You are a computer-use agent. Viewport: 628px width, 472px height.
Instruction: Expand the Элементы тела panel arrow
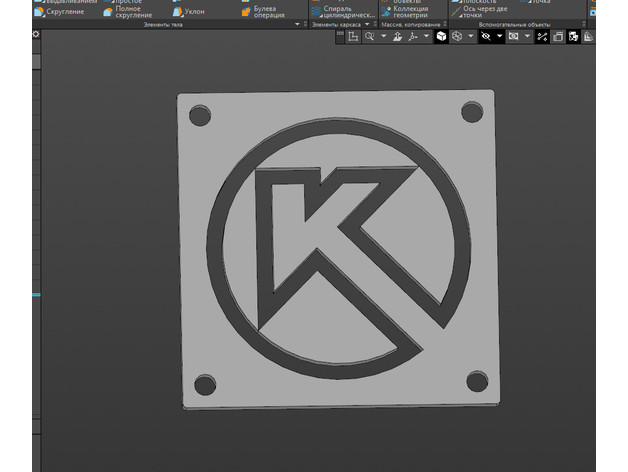coord(297,24)
